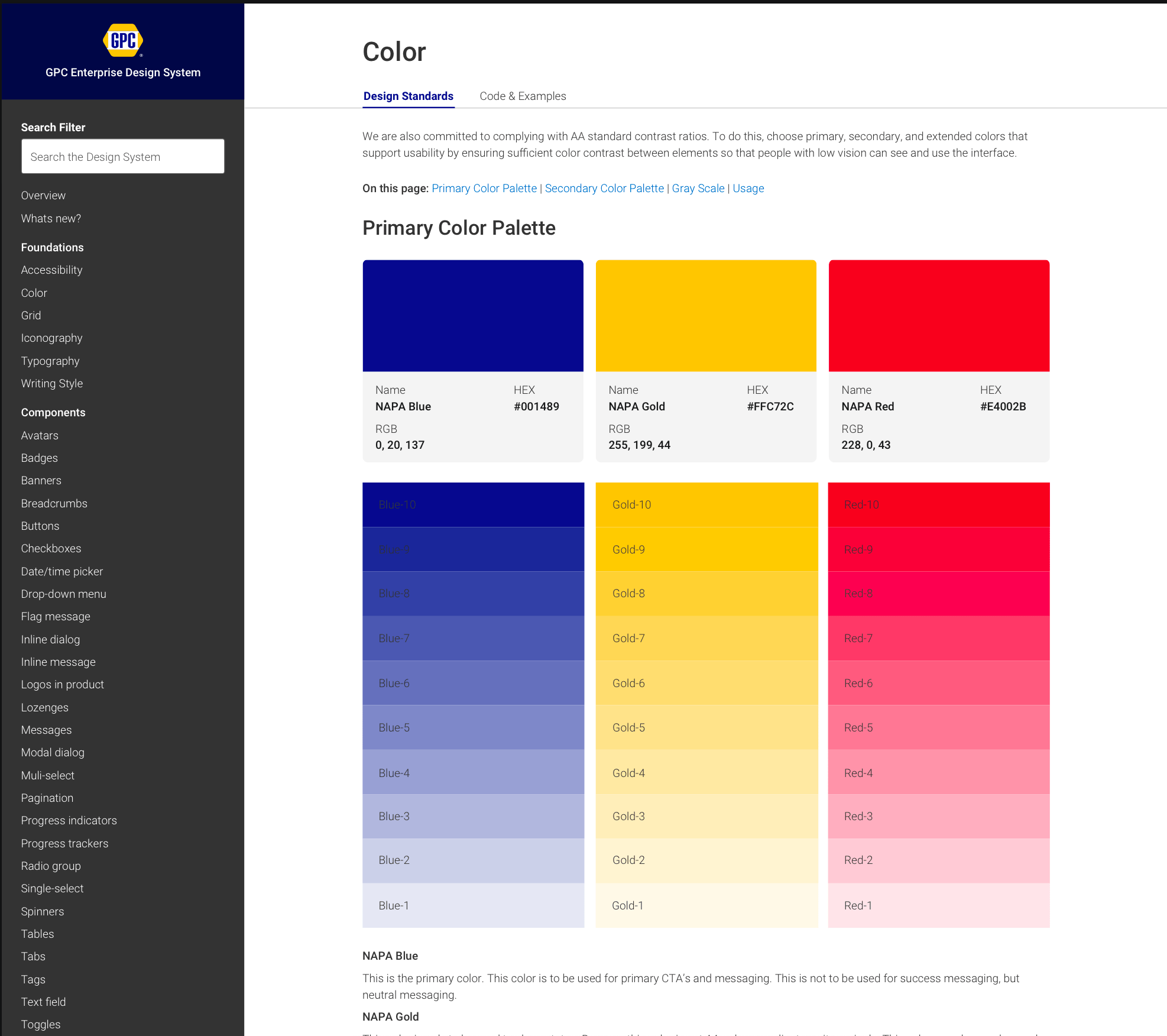This screenshot has width=1167, height=1036.
Task: Select the Red-6 shade swatch
Action: coord(939,683)
